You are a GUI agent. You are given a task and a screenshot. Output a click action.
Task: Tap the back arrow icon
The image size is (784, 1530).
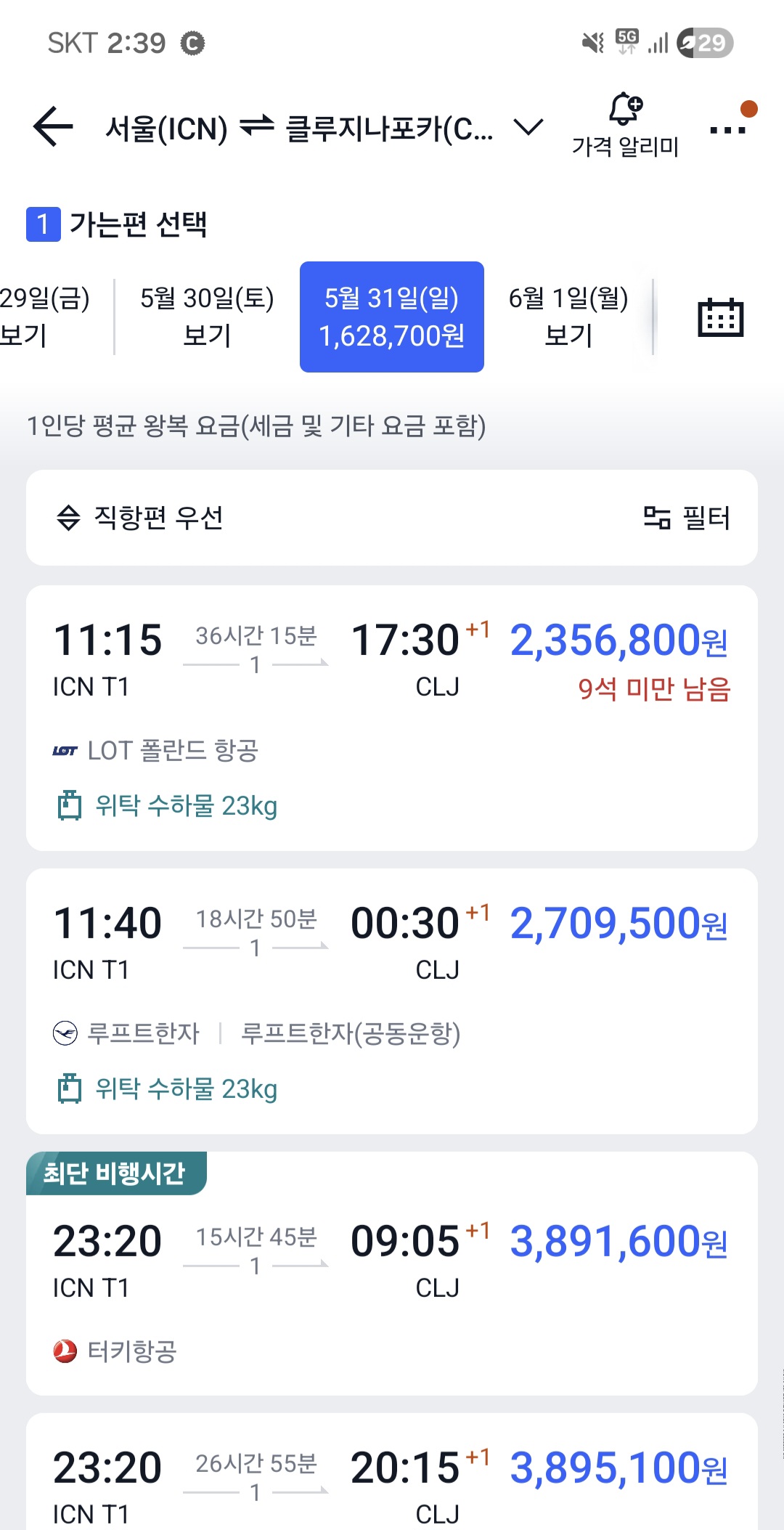coord(54,128)
